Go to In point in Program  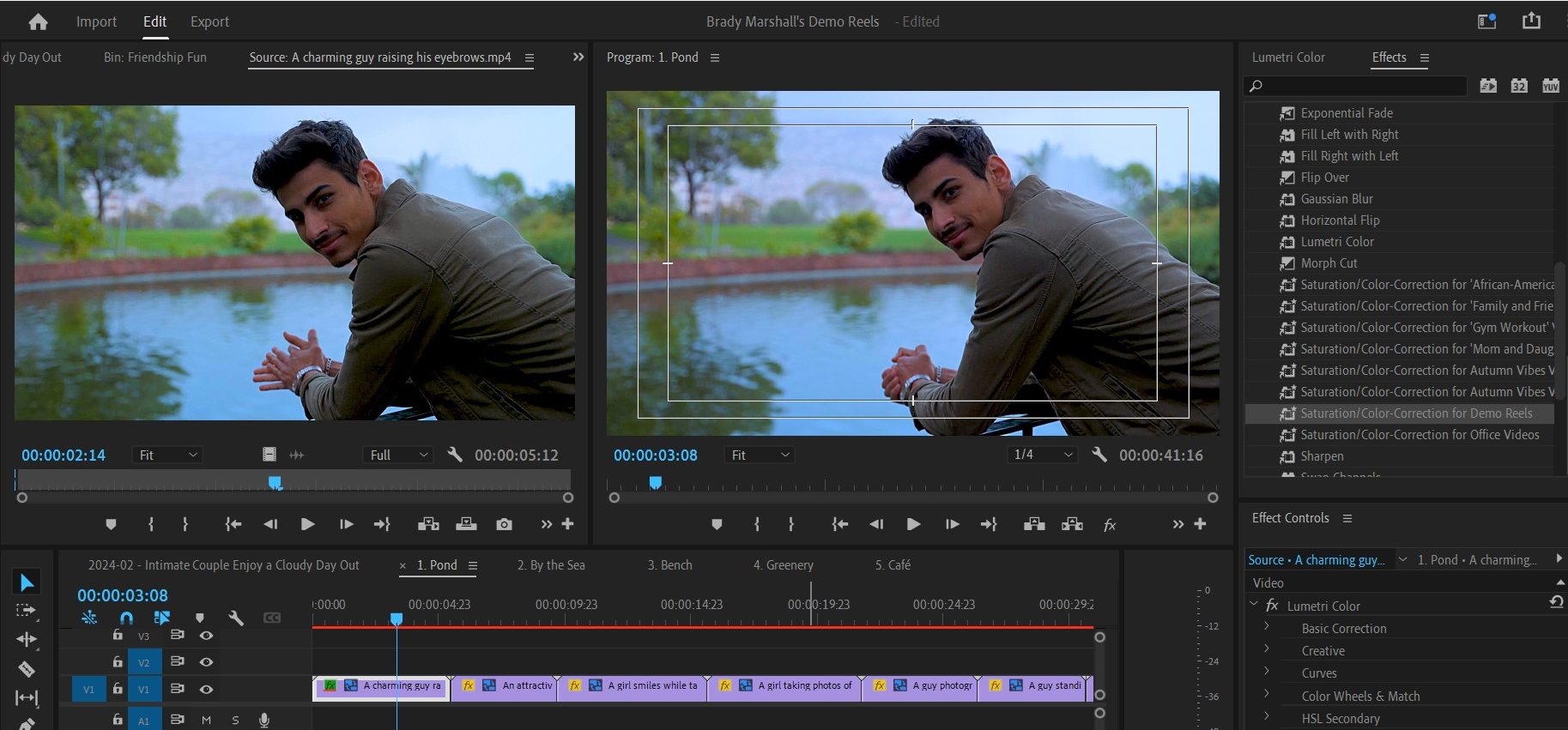tap(840, 524)
